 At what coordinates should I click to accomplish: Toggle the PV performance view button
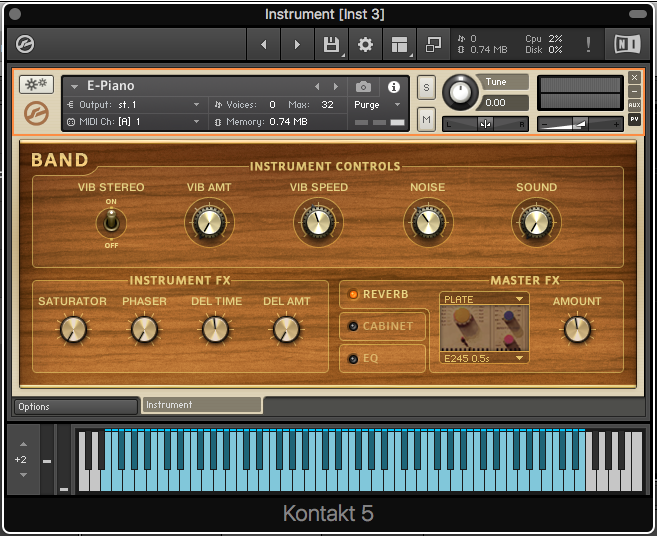(634, 119)
